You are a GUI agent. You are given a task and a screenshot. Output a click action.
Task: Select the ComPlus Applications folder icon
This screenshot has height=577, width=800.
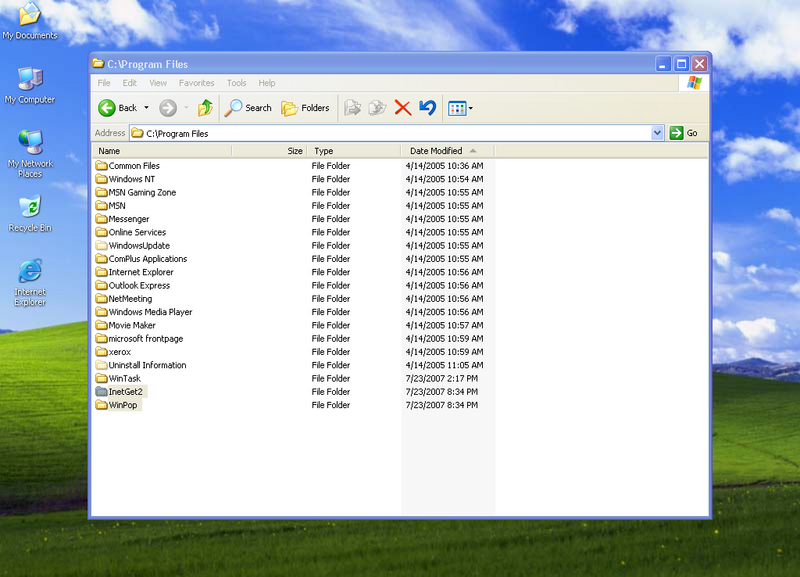click(102, 258)
